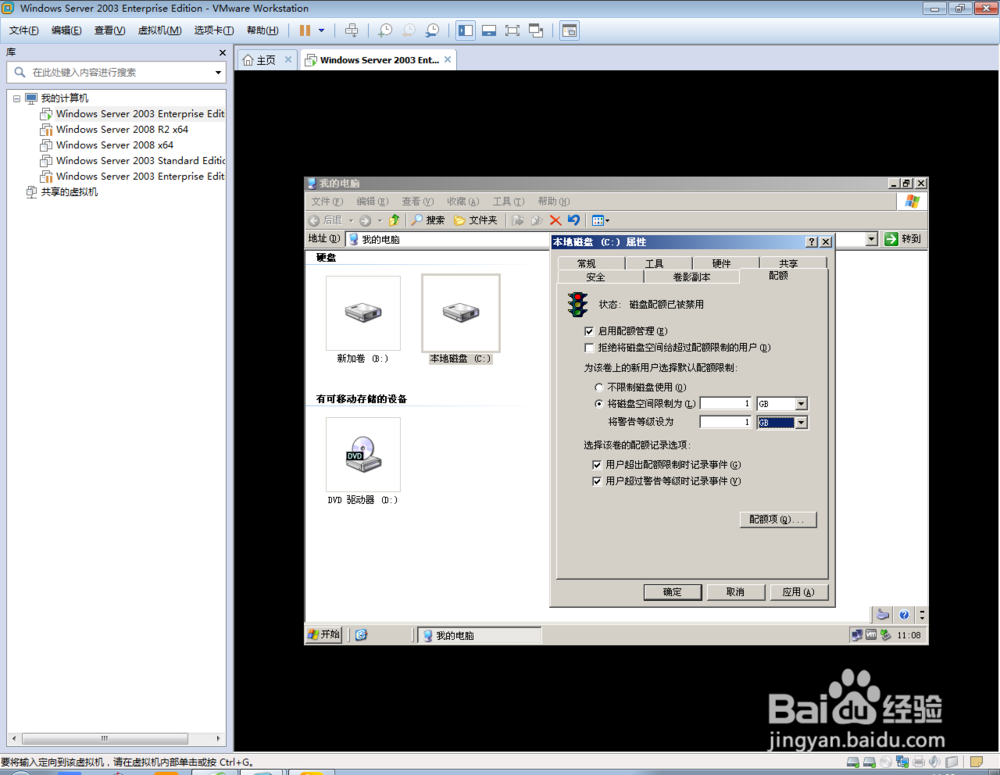Click the library search input field
1000x775 pixels.
[115, 72]
